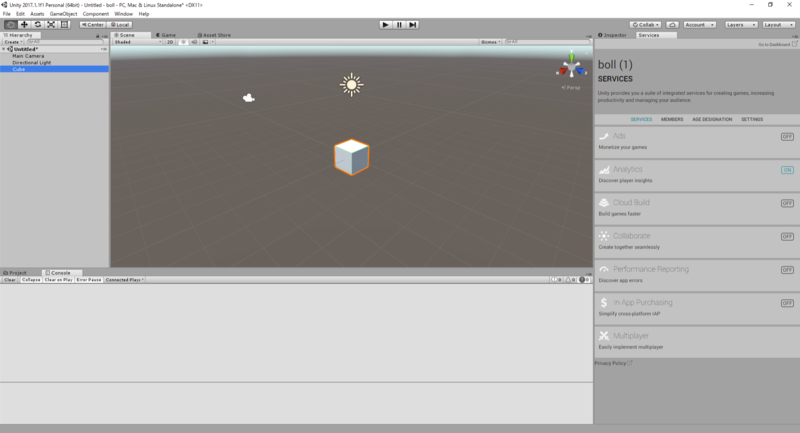Toggle Local handle rotation button
The width and height of the screenshot is (800, 433).
120,24
